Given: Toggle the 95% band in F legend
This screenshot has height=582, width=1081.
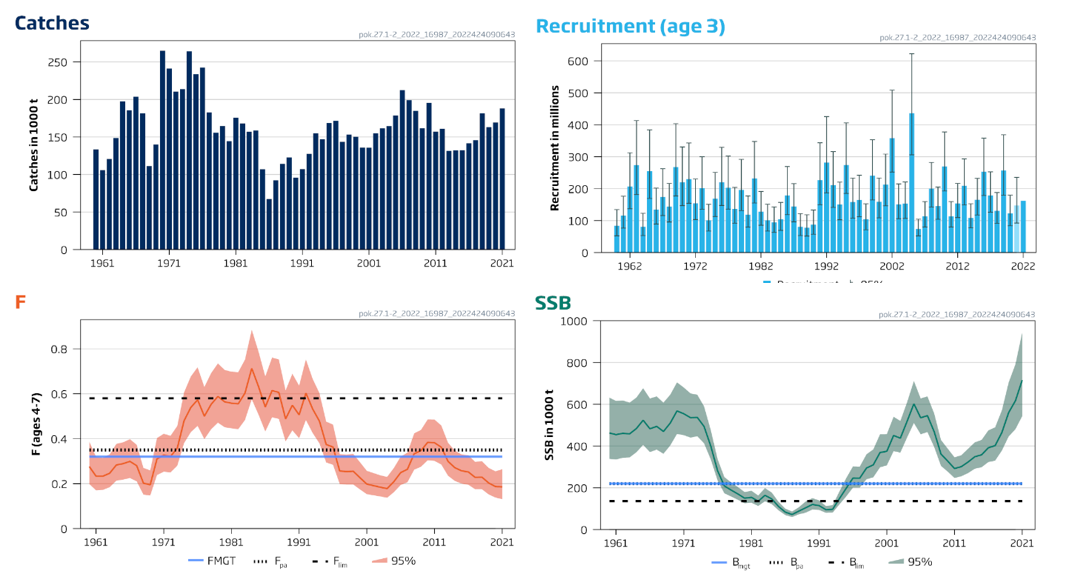Looking at the screenshot, I should pos(403,561).
